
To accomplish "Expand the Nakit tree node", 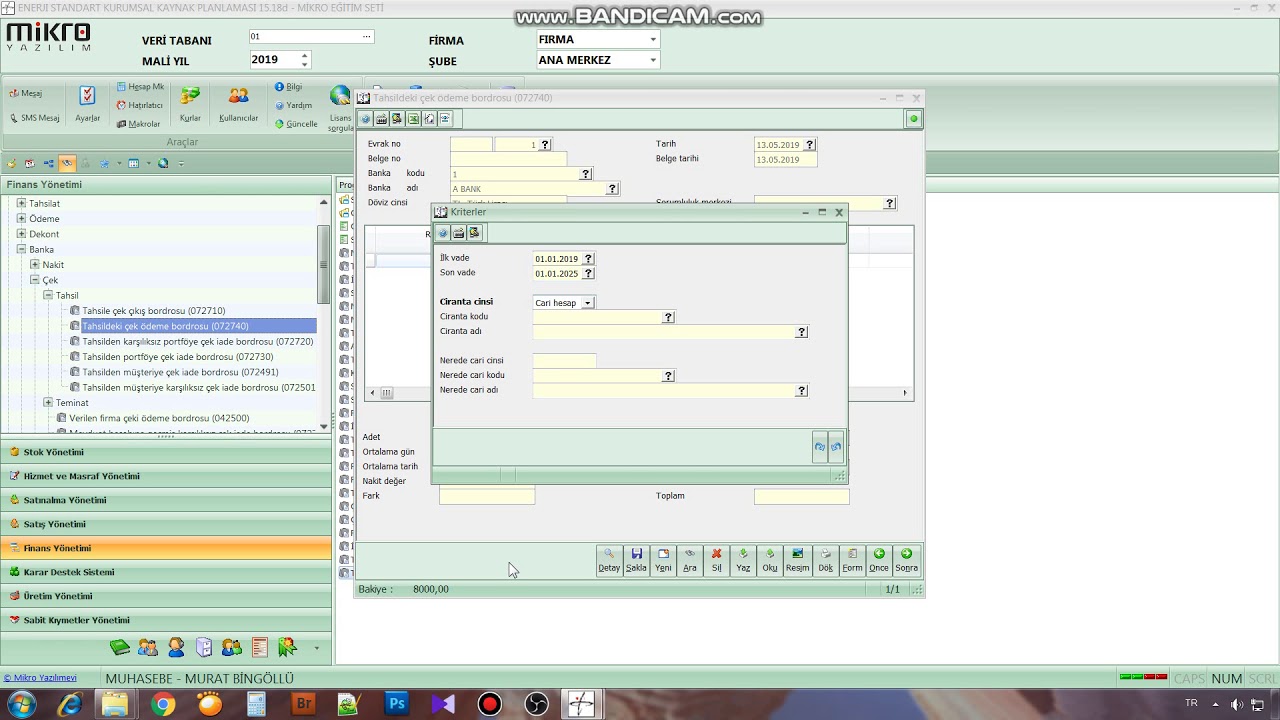I will [x=34, y=265].
